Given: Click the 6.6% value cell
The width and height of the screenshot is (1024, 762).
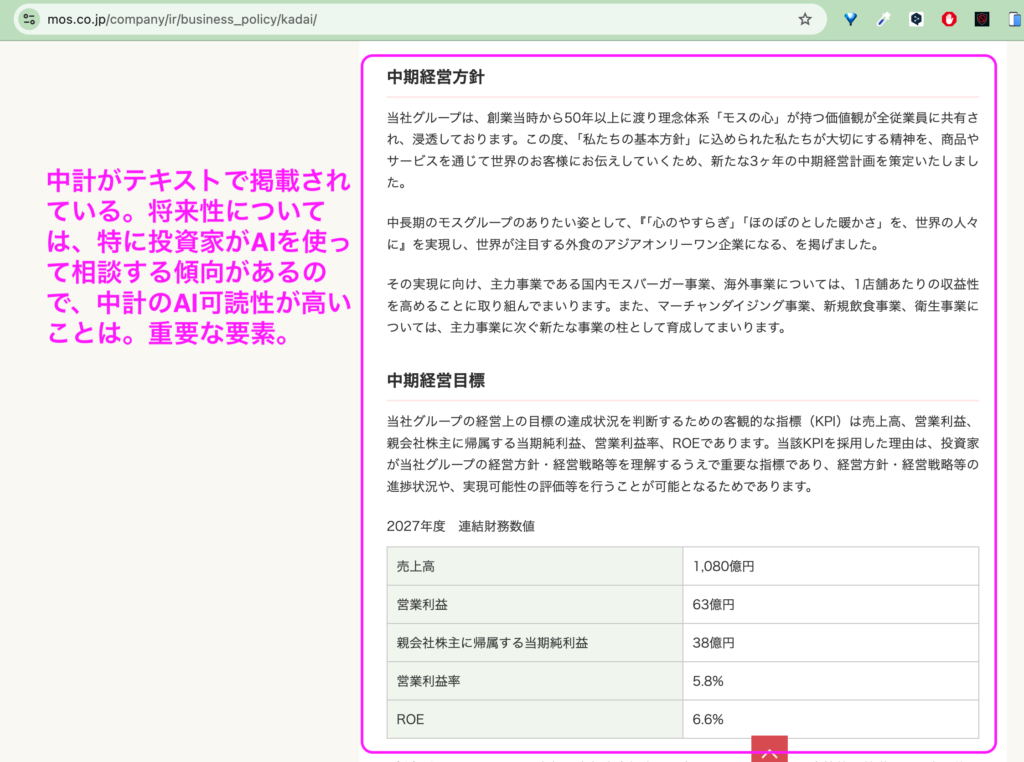Looking at the screenshot, I should click(831, 720).
